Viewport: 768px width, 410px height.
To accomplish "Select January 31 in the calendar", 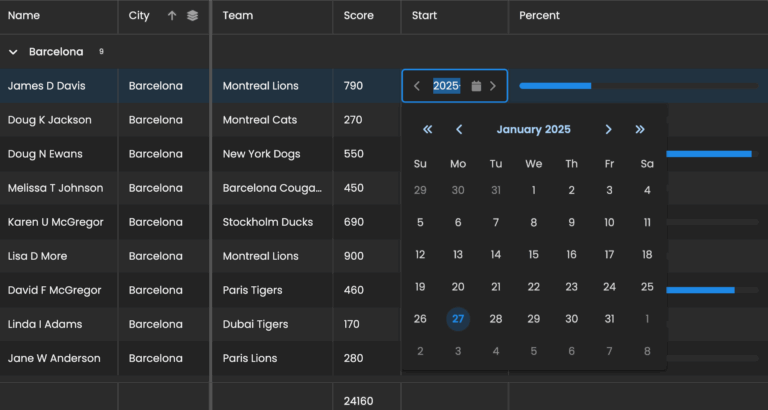I will pyautogui.click(x=609, y=319).
